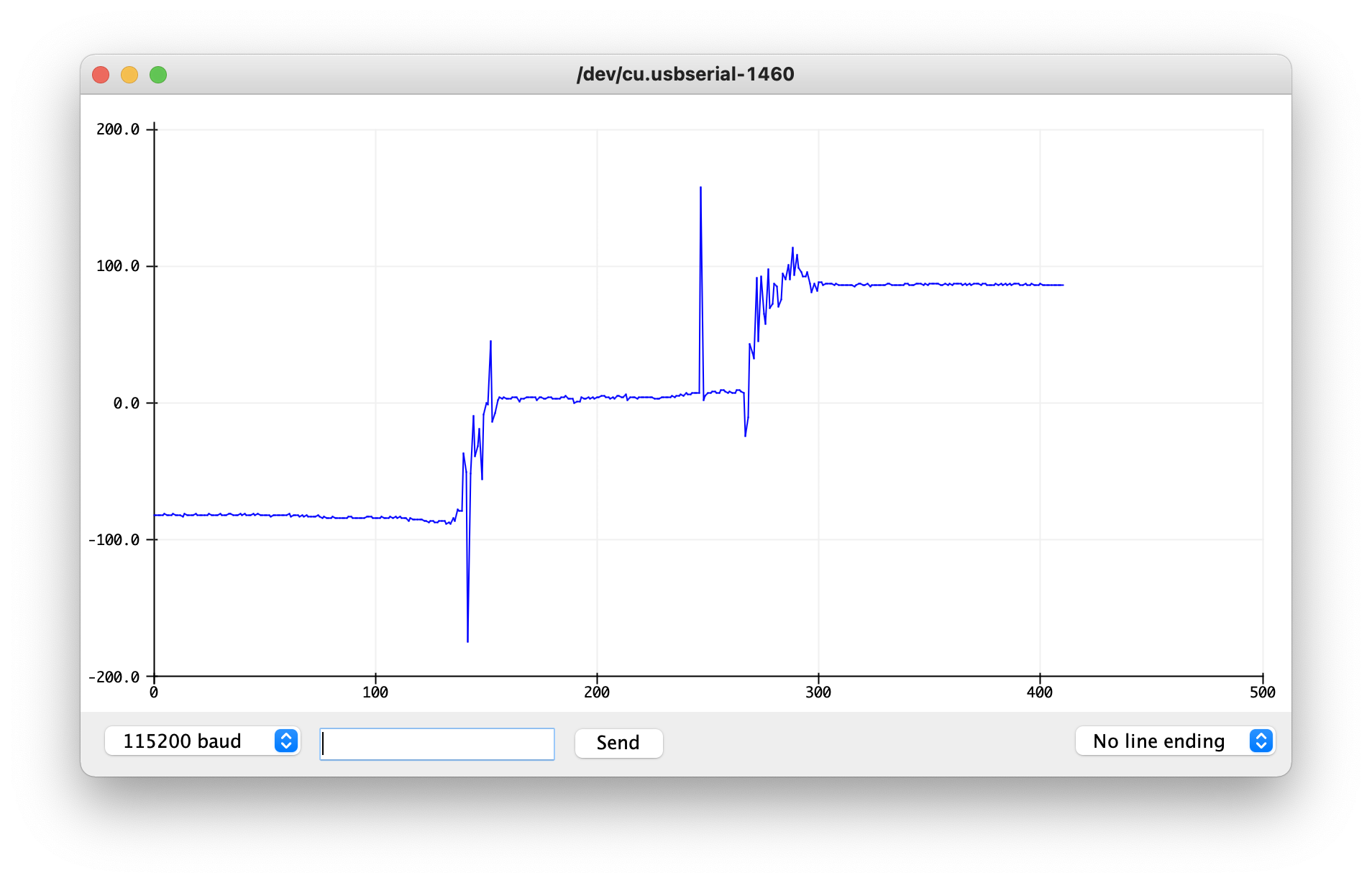Click the 100.0 y-axis label
This screenshot has height=883, width=1372.
pyautogui.click(x=118, y=266)
